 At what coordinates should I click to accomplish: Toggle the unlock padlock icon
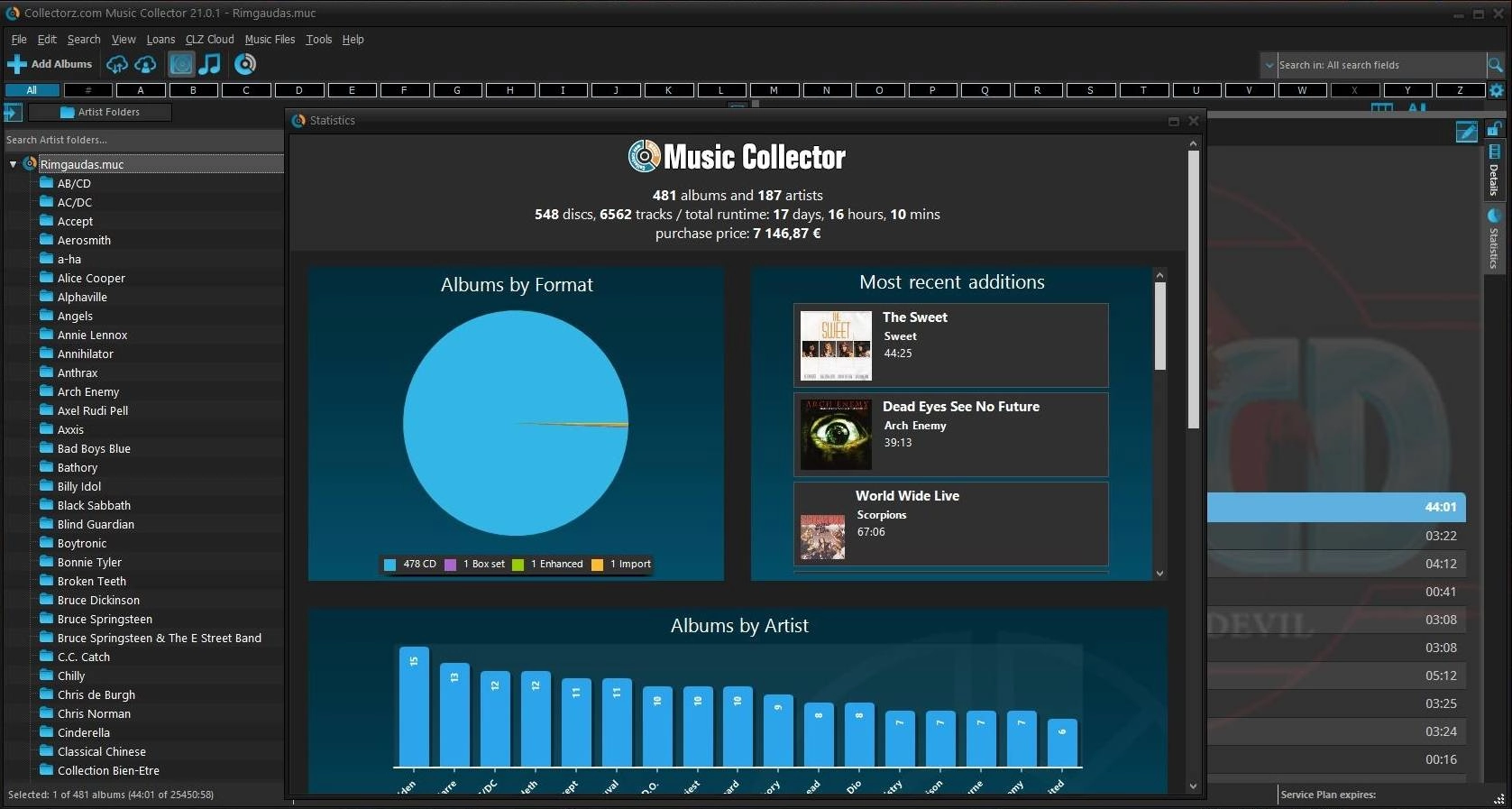[x=1494, y=129]
